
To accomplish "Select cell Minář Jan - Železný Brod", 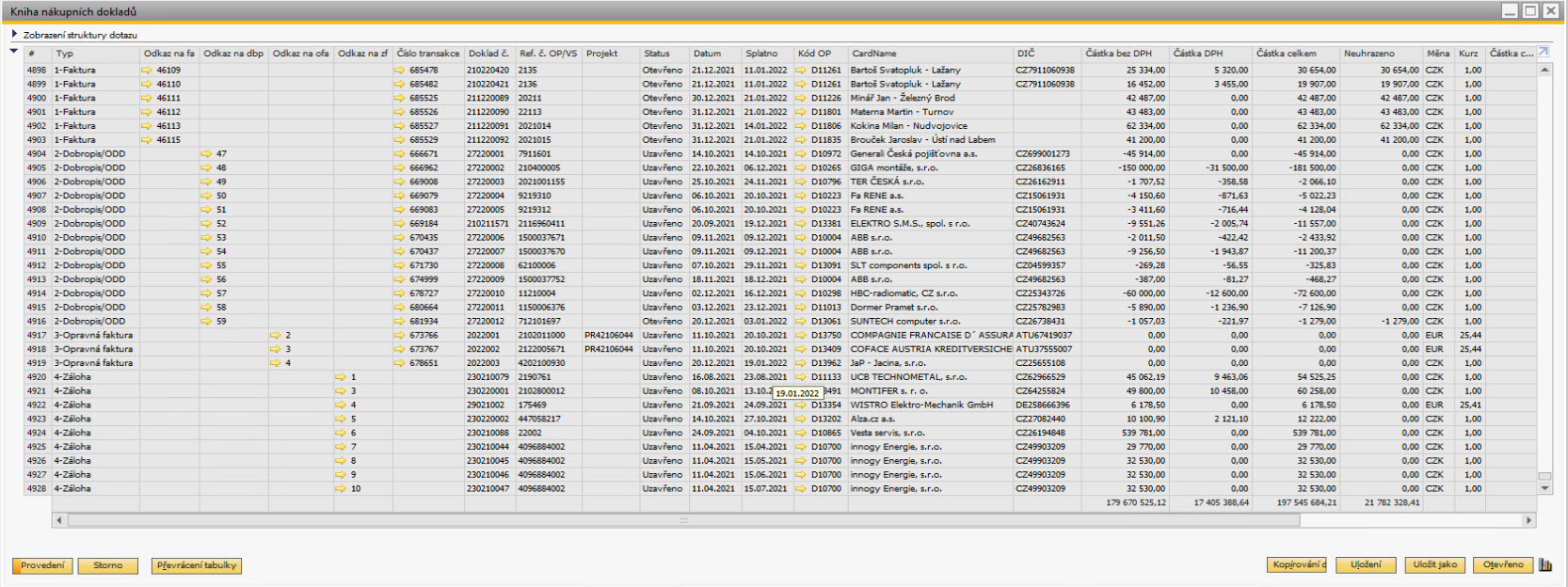I will (930, 98).
